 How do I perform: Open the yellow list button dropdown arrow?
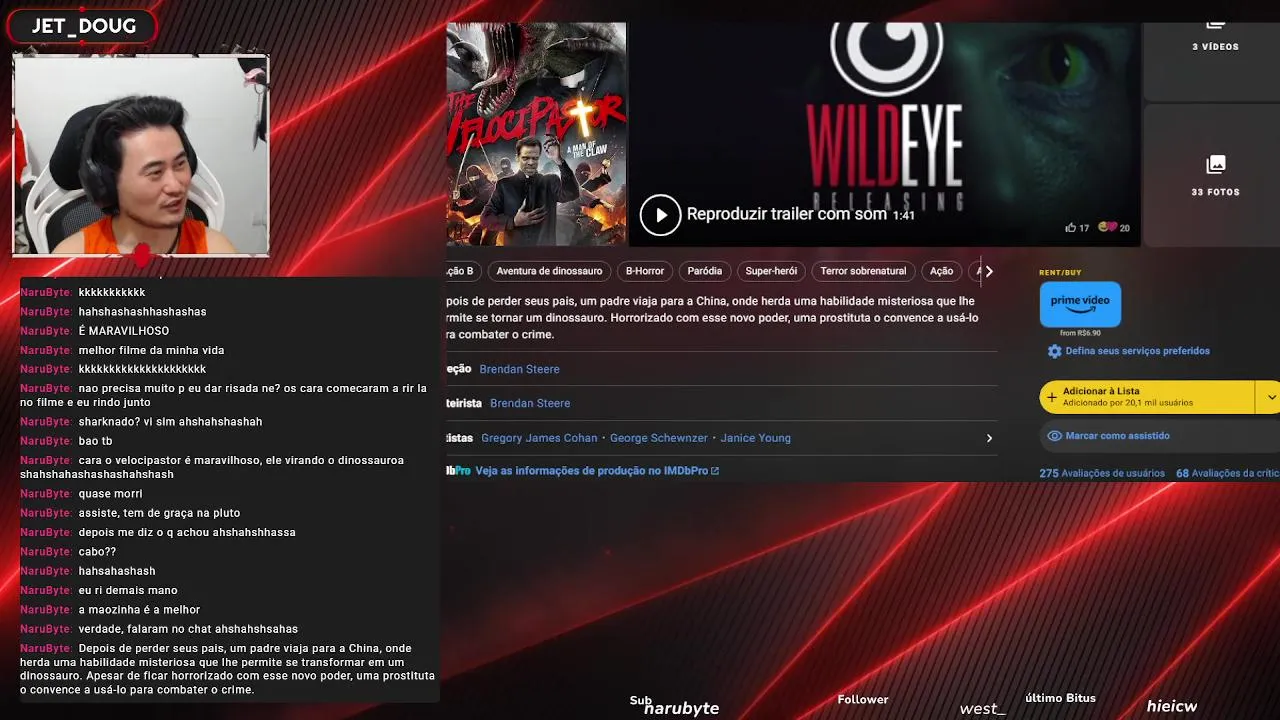click(1270, 397)
